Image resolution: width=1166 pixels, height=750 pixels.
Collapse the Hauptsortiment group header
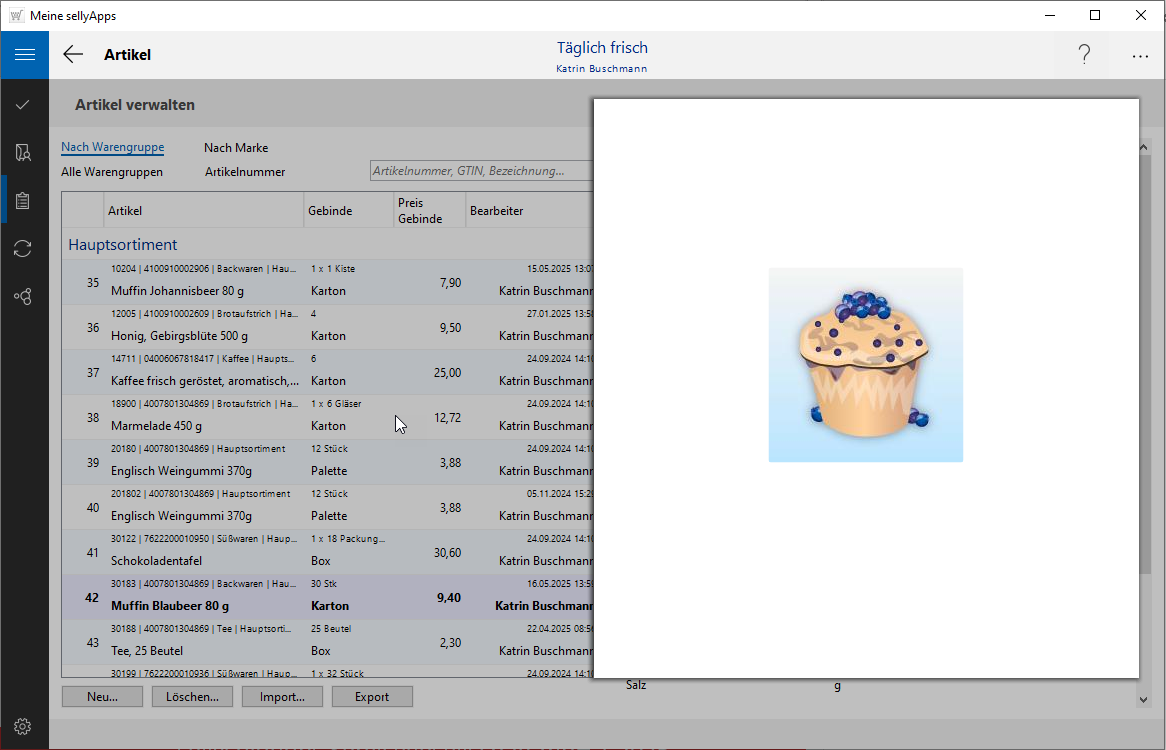tap(122, 244)
